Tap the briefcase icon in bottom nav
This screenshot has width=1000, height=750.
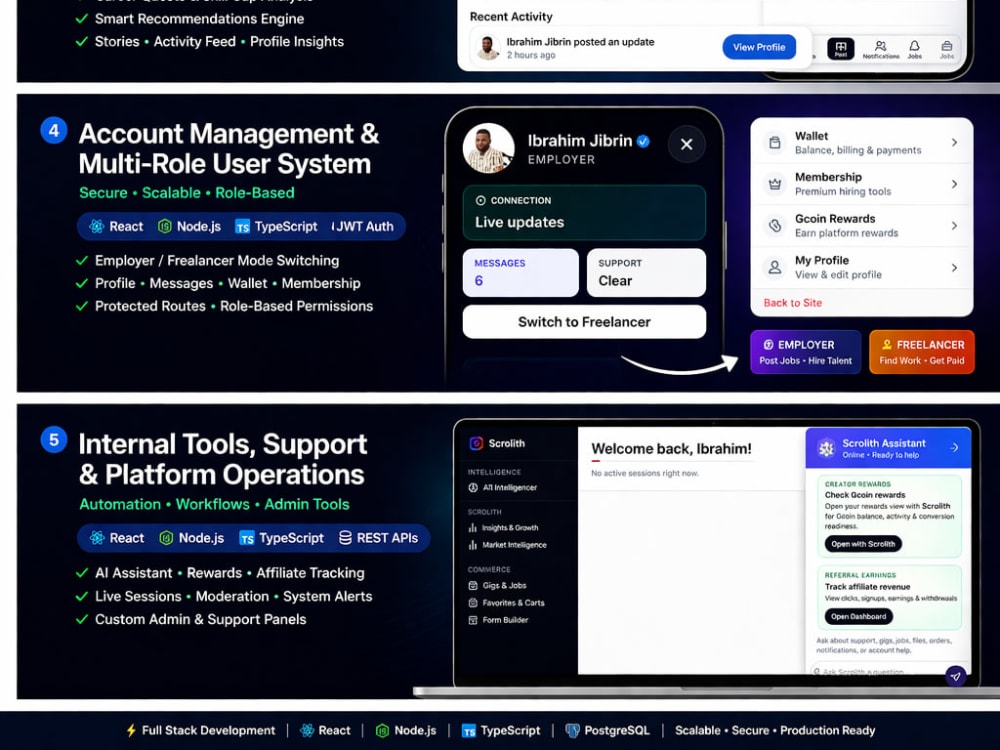coord(947,46)
